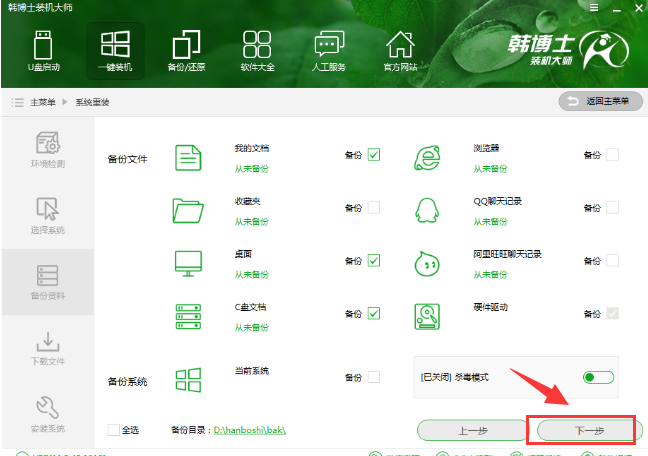Click 返回主菜单 button
Image resolution: width=648 pixels, height=456 pixels.
pos(600,101)
